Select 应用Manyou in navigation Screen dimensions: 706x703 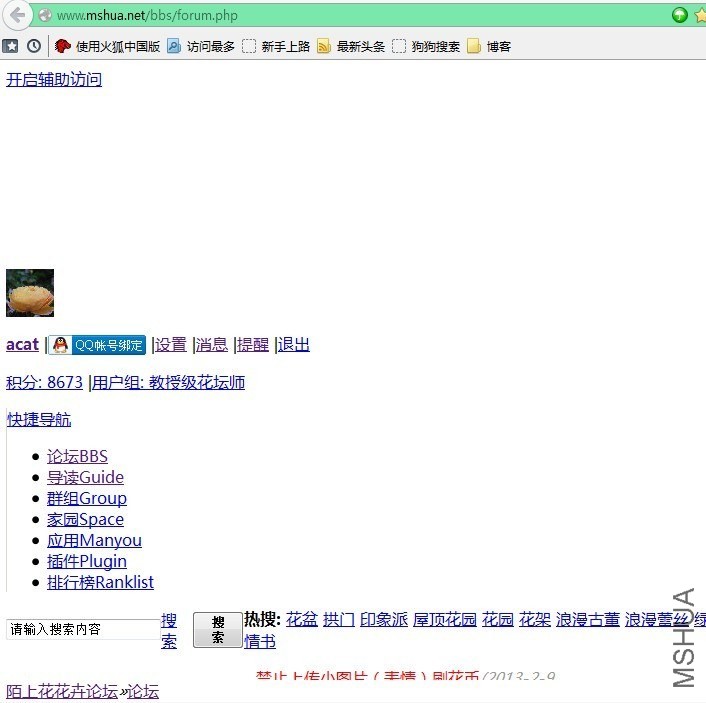[x=94, y=540]
